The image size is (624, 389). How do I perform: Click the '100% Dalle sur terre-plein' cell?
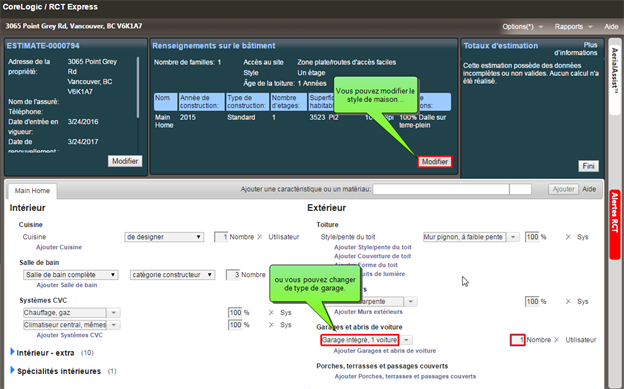tap(423, 121)
